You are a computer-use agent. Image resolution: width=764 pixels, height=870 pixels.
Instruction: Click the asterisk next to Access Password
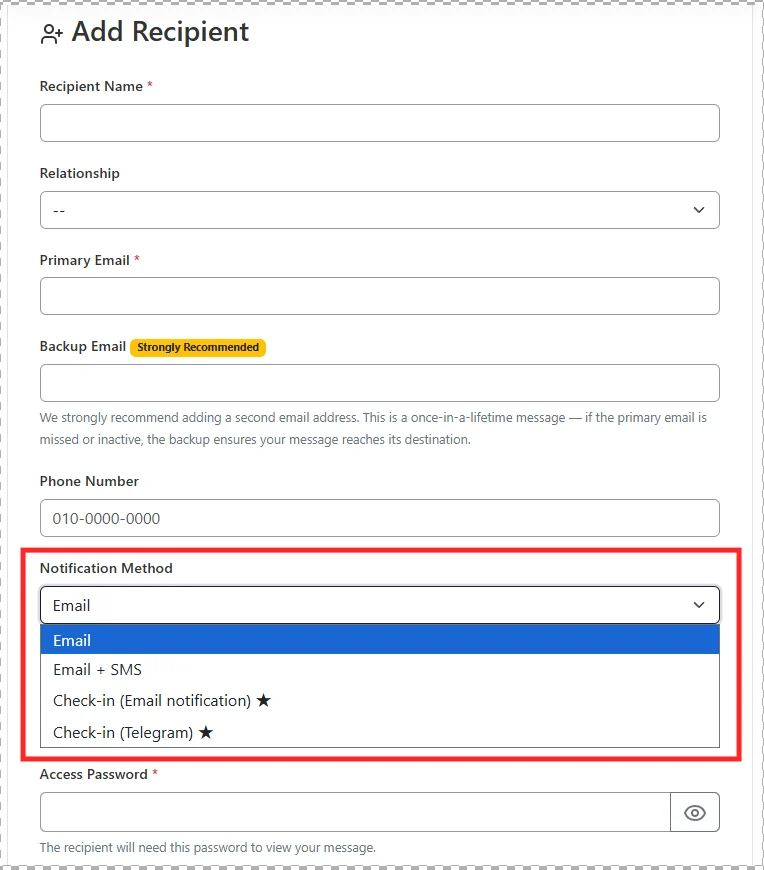click(155, 774)
